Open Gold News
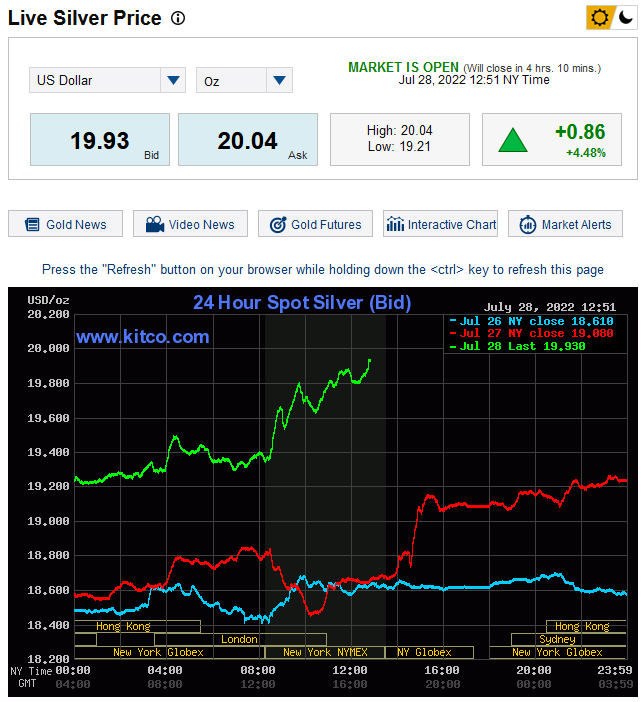 click(x=65, y=224)
